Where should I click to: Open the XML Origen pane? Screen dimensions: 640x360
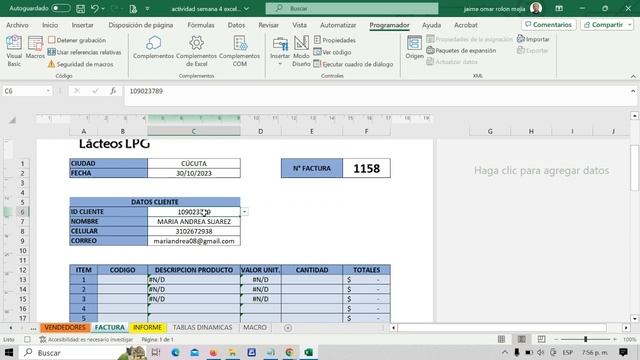414,47
